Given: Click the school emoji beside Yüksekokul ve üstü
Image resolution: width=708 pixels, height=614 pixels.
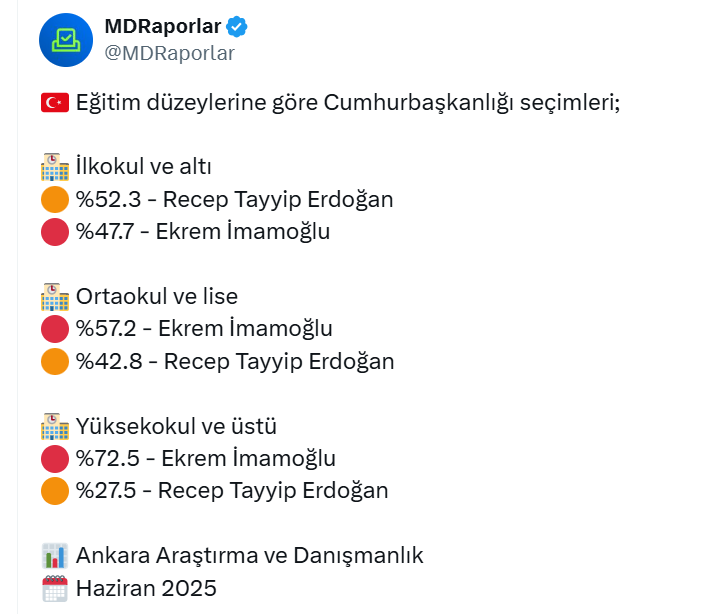Looking at the screenshot, I should click(x=55, y=426).
